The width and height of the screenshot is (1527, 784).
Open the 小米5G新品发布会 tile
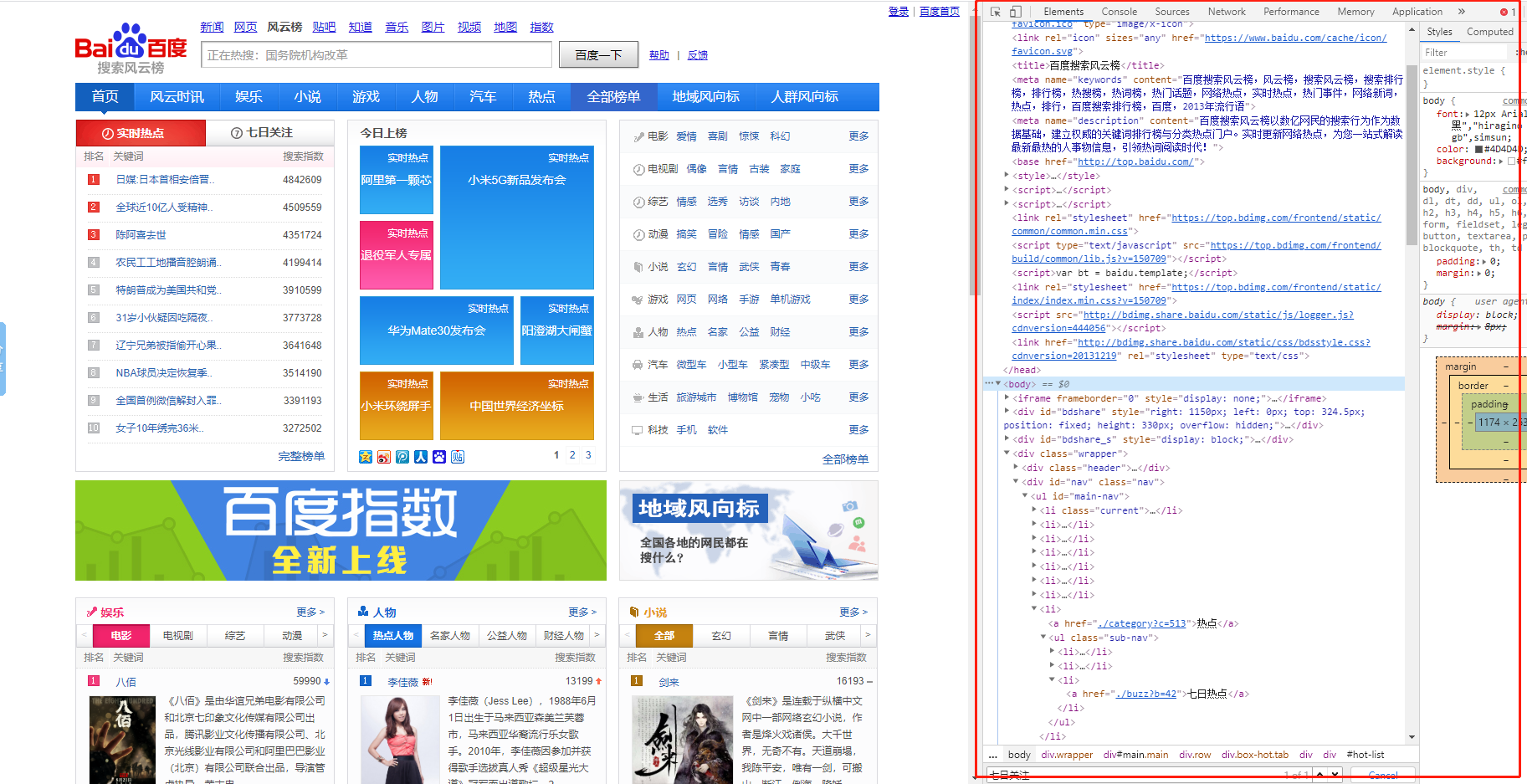tap(517, 218)
